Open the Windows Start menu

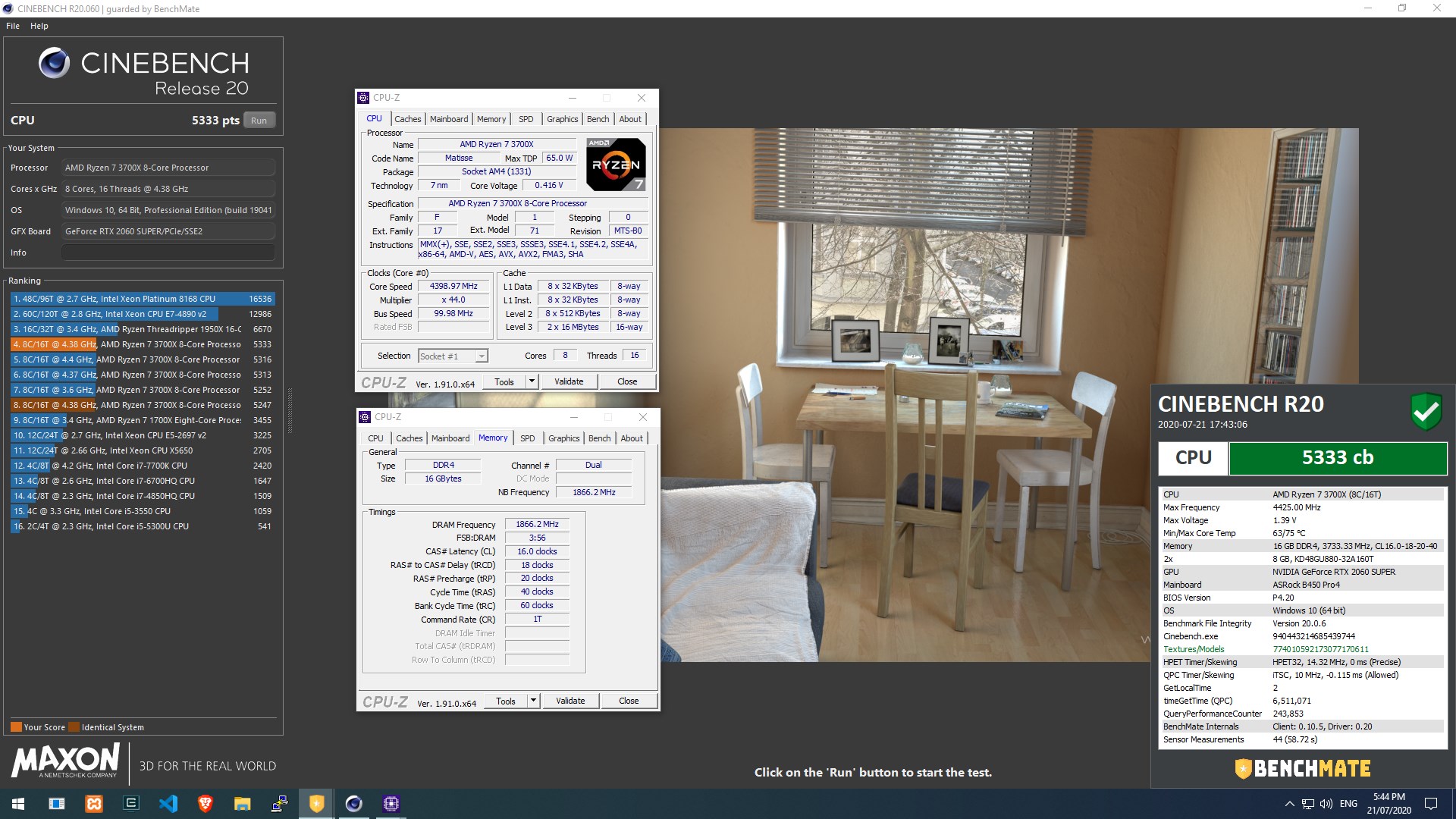point(18,804)
